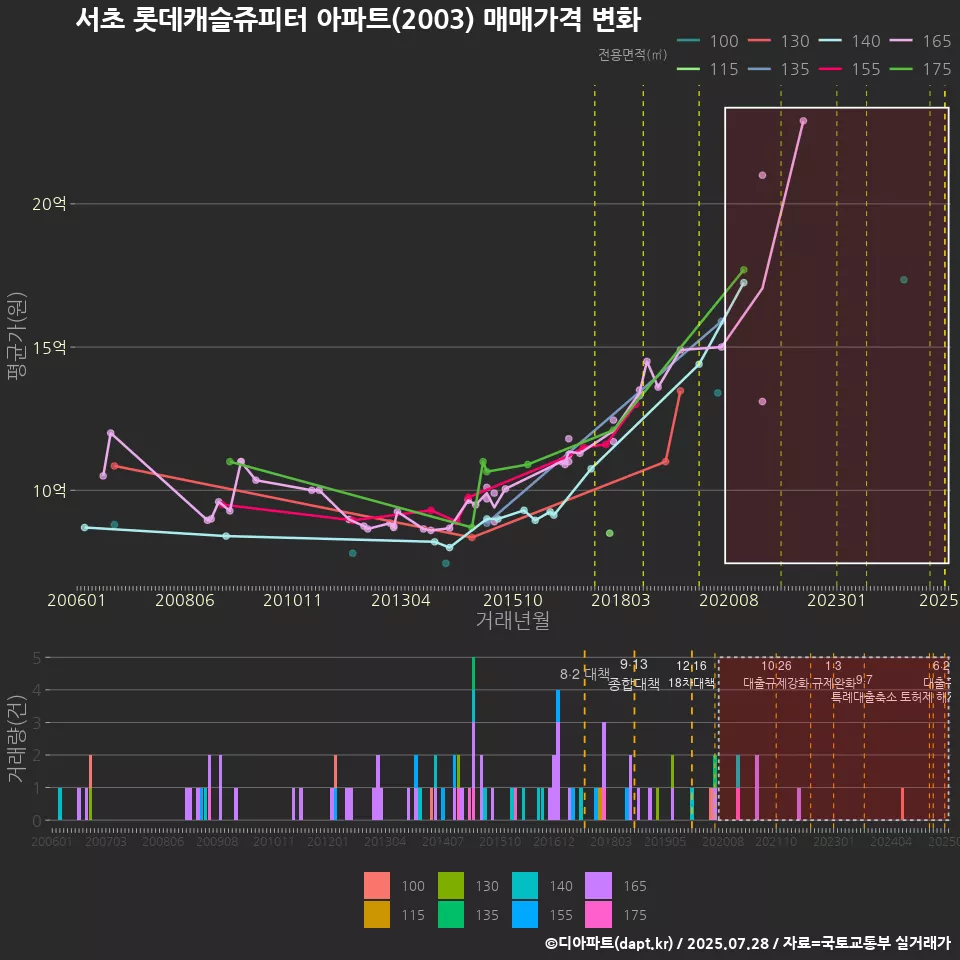960x960 pixels.
Task: Click 201510 on the price chart x-axis
Action: (512, 600)
